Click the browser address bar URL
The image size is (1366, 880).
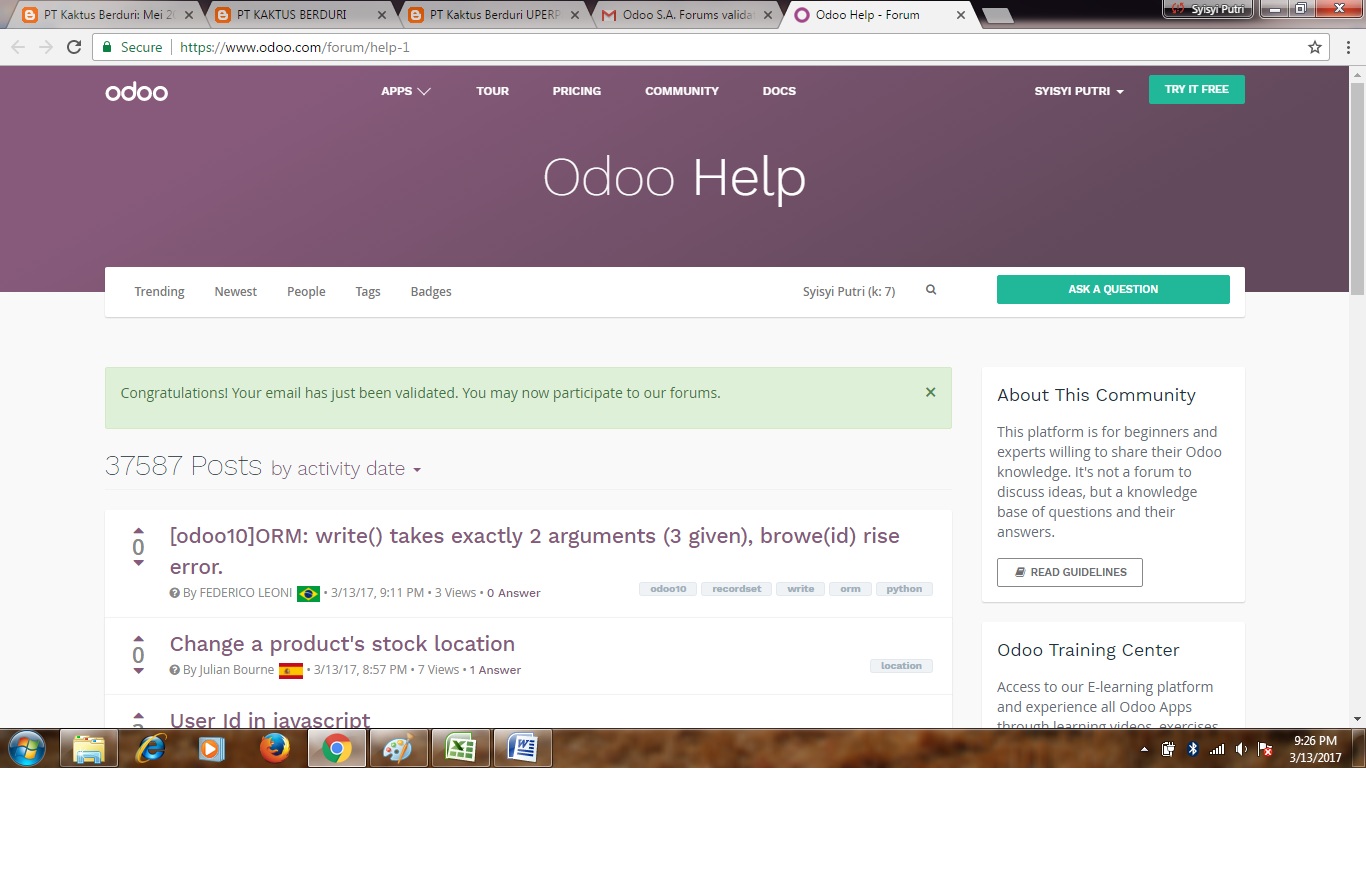coord(295,47)
